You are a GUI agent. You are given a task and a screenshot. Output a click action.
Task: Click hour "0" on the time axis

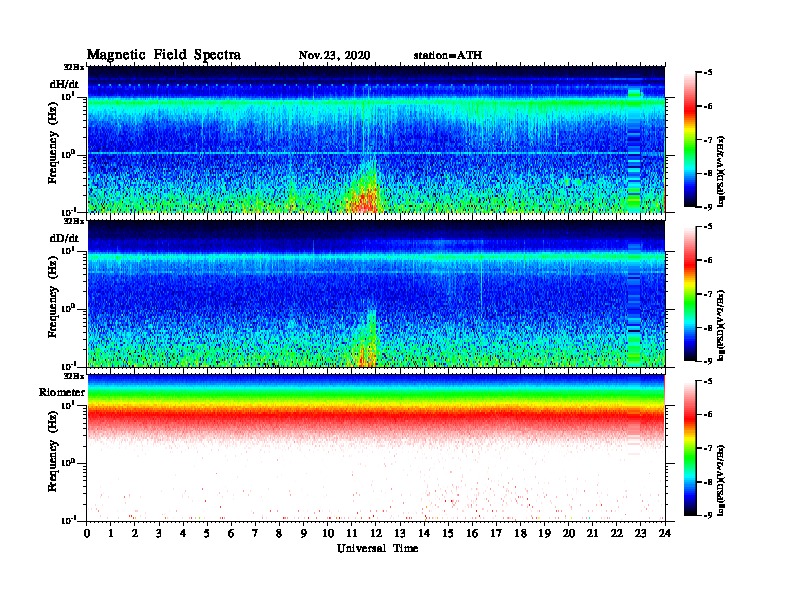coord(87,534)
